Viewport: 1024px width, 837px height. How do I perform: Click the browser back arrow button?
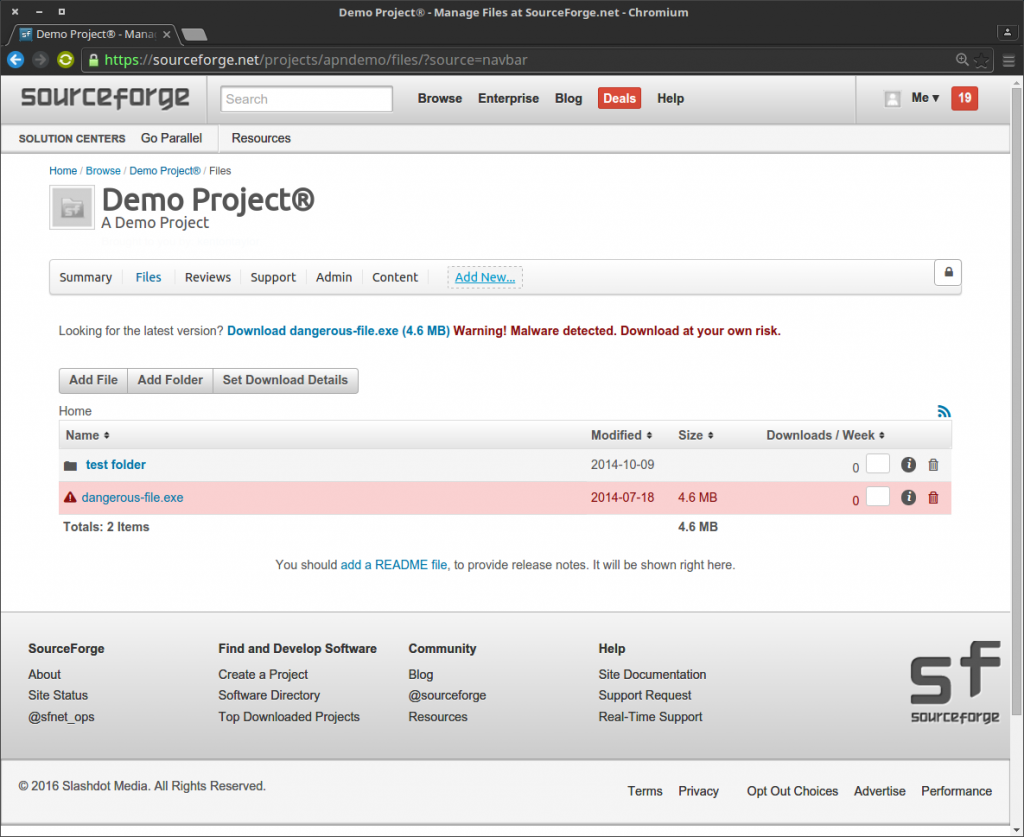click(15, 60)
